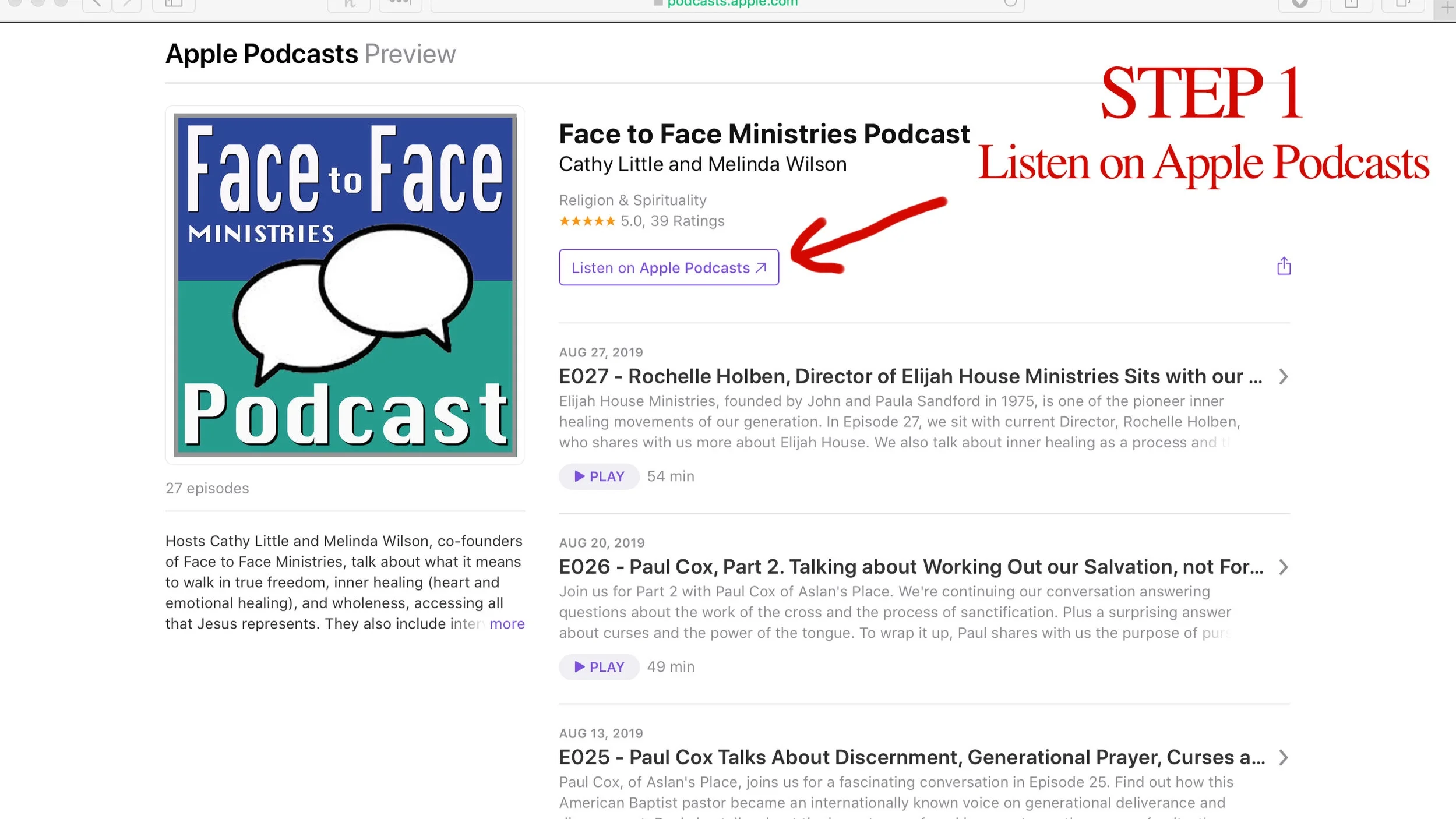
Task: Open a new Safari tab with plus
Action: pyautogui.click(x=1448, y=8)
